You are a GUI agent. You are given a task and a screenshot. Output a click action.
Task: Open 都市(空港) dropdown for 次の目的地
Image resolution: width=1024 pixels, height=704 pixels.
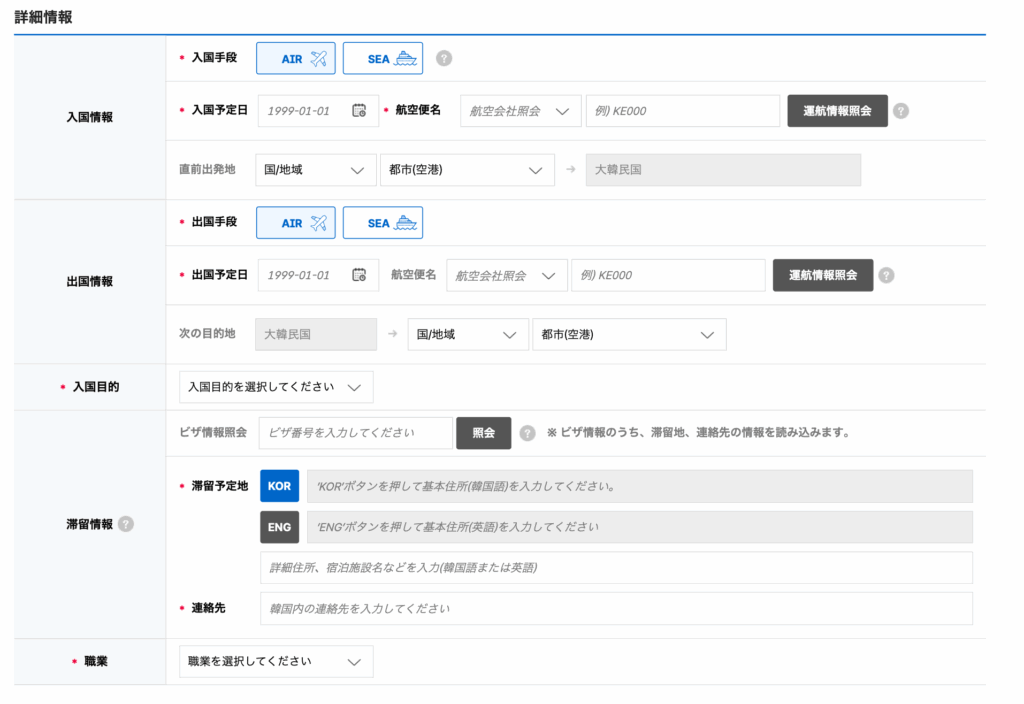pos(629,334)
